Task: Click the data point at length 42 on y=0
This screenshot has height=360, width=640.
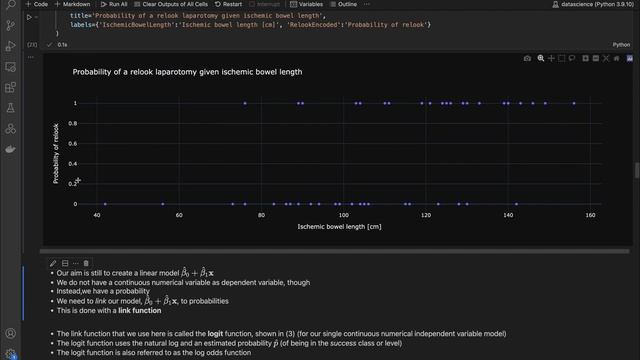Action: click(x=105, y=204)
